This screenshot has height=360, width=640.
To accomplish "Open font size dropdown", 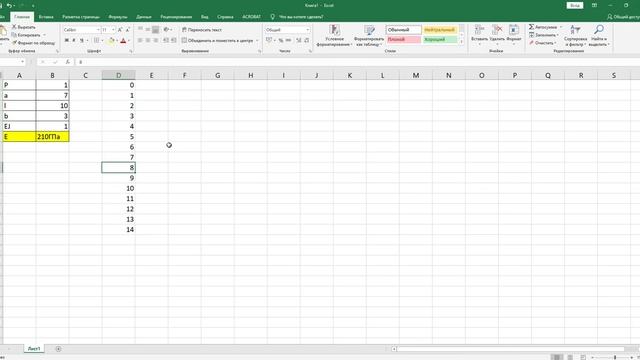I will (113, 30).
